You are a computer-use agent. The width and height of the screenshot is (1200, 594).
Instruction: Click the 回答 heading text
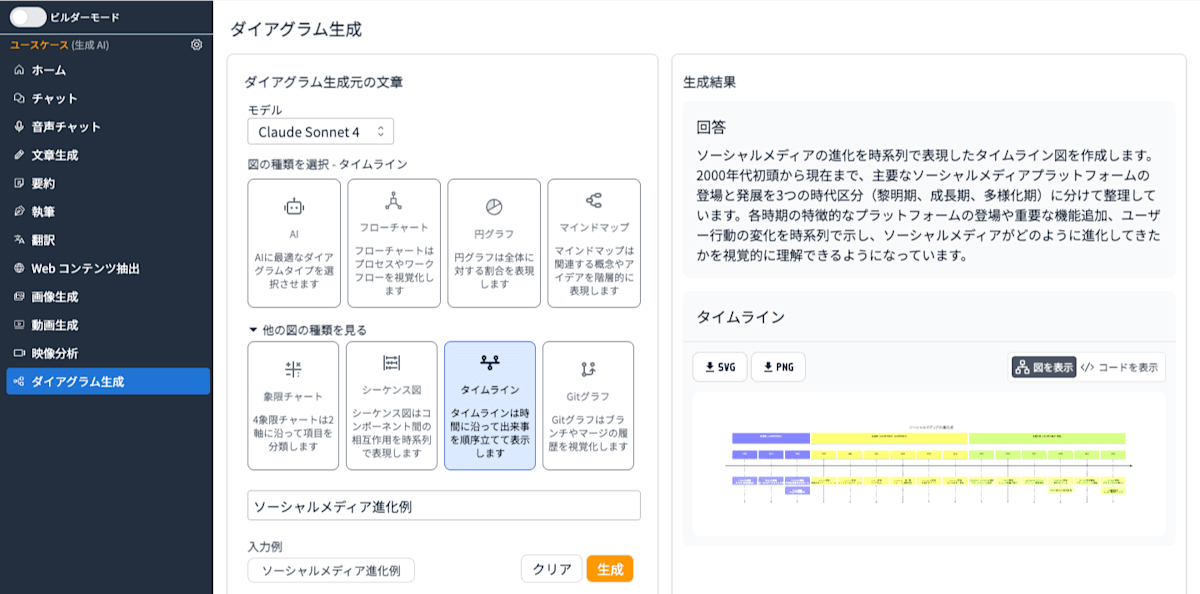pos(711,128)
